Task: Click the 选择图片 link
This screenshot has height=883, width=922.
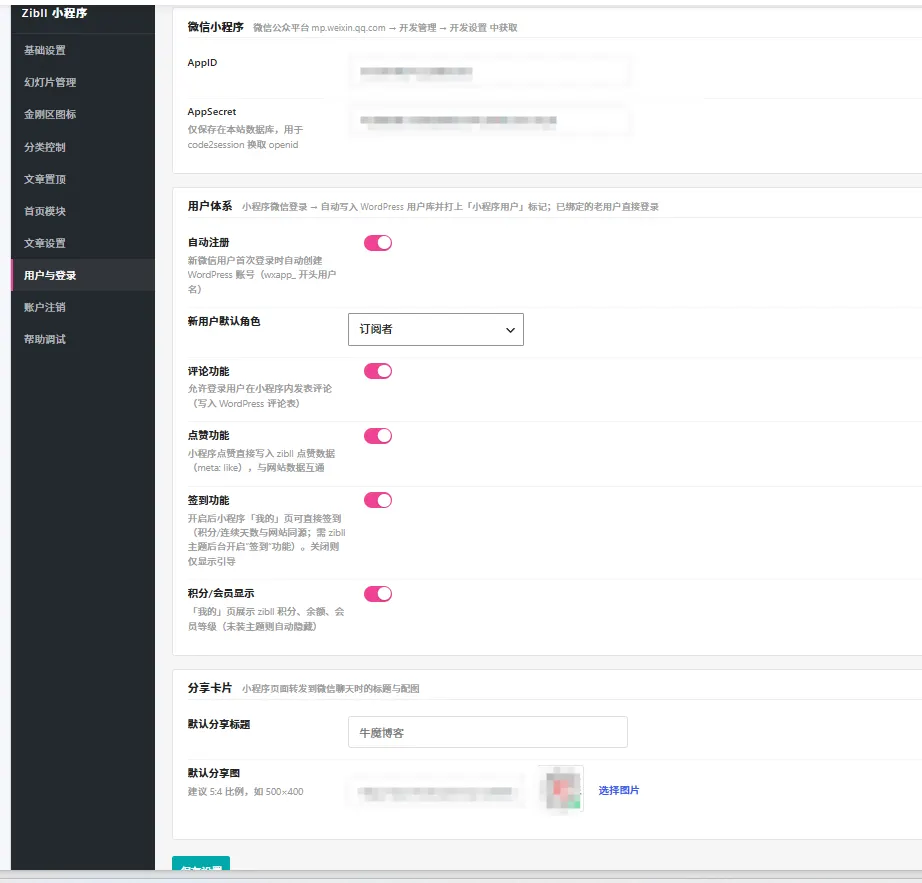Action: pos(619,790)
